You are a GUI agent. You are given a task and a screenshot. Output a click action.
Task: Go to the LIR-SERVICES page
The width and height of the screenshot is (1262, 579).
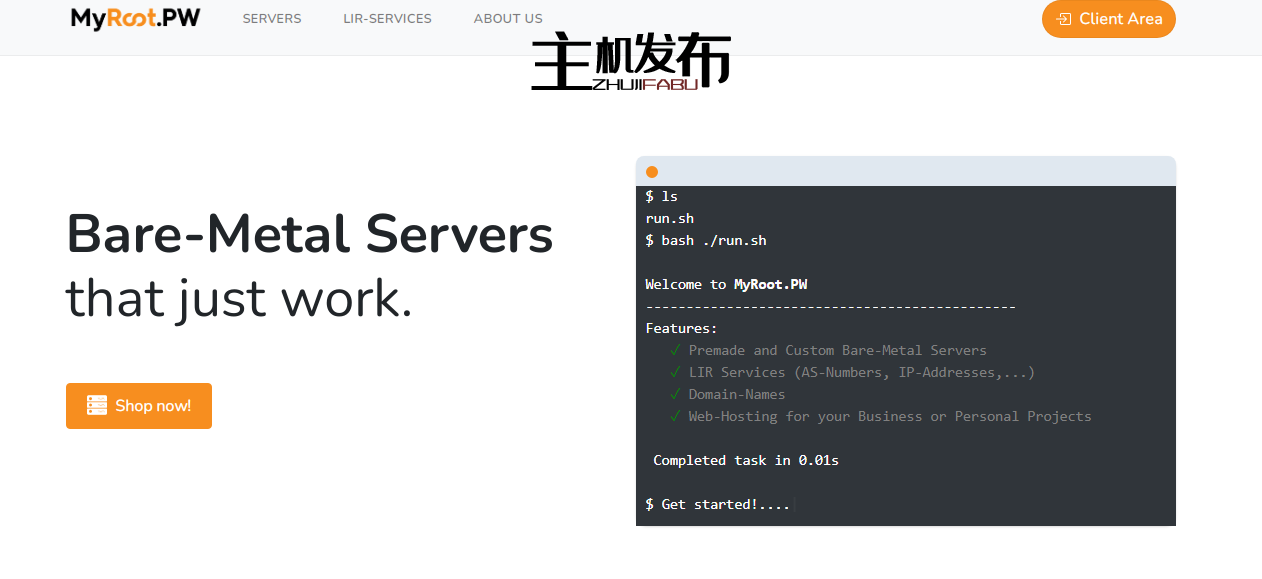point(387,19)
